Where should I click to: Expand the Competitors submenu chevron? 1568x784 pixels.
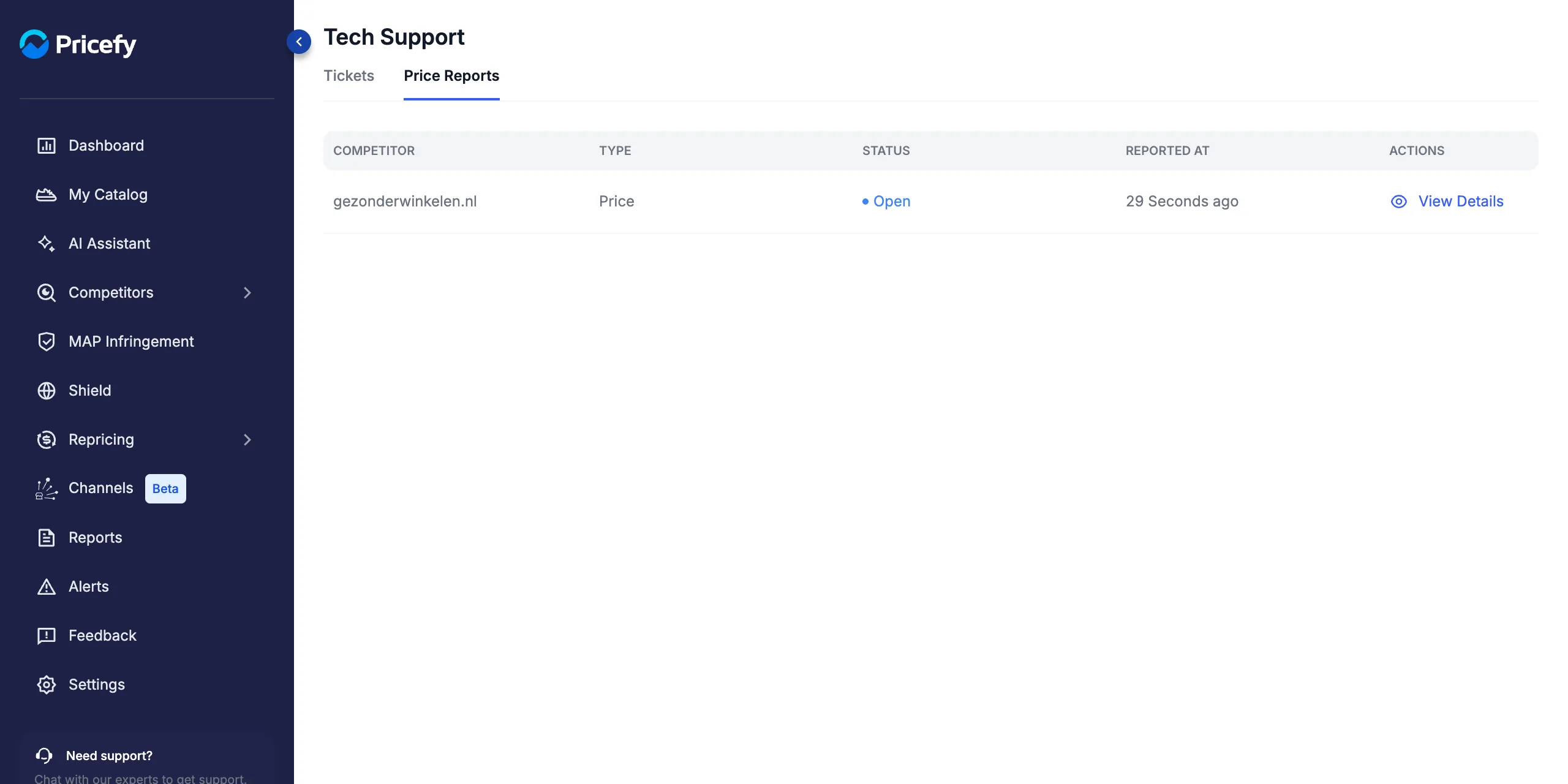[247, 293]
